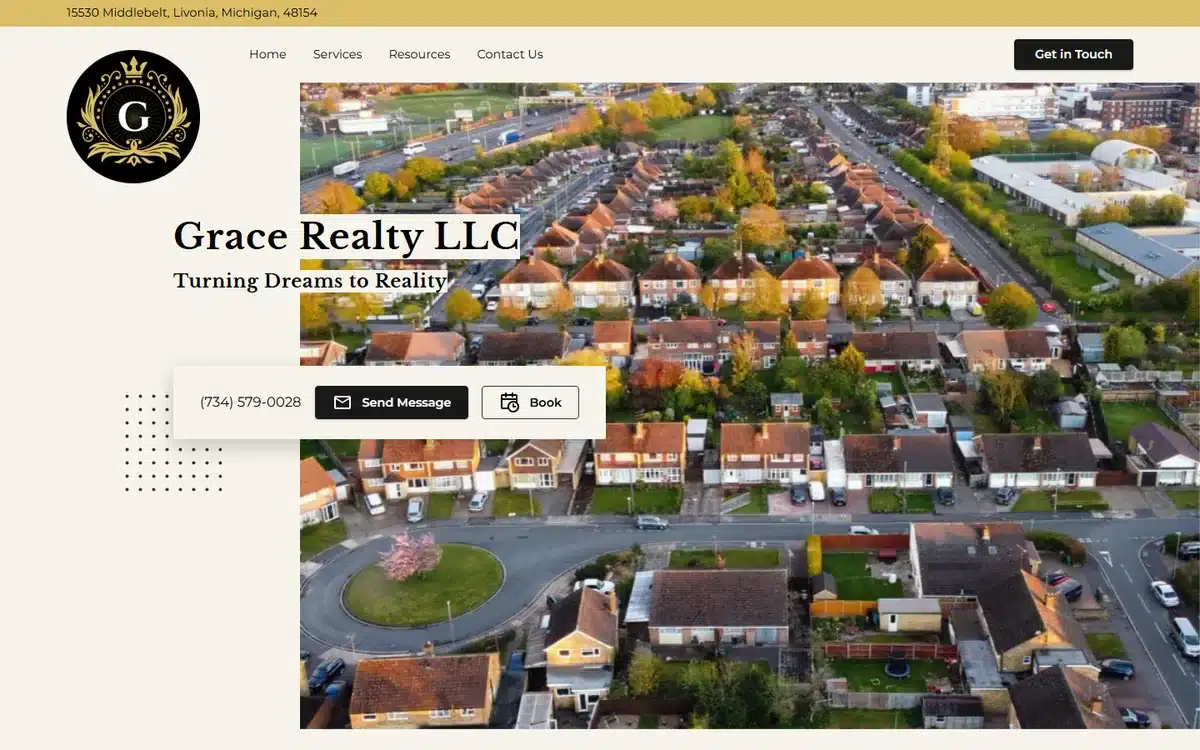Select the Grace Realty LLC heading
The image size is (1200, 750).
tap(346, 237)
